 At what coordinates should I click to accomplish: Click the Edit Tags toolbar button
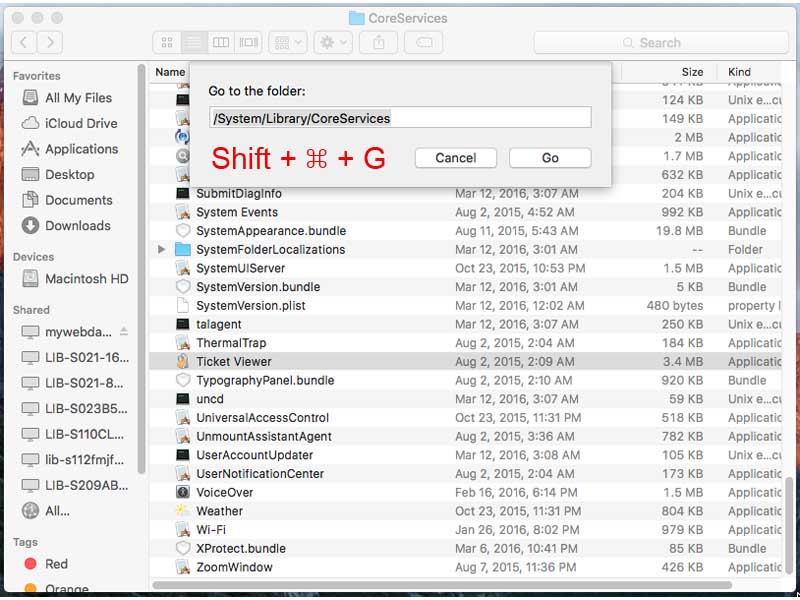(x=424, y=42)
